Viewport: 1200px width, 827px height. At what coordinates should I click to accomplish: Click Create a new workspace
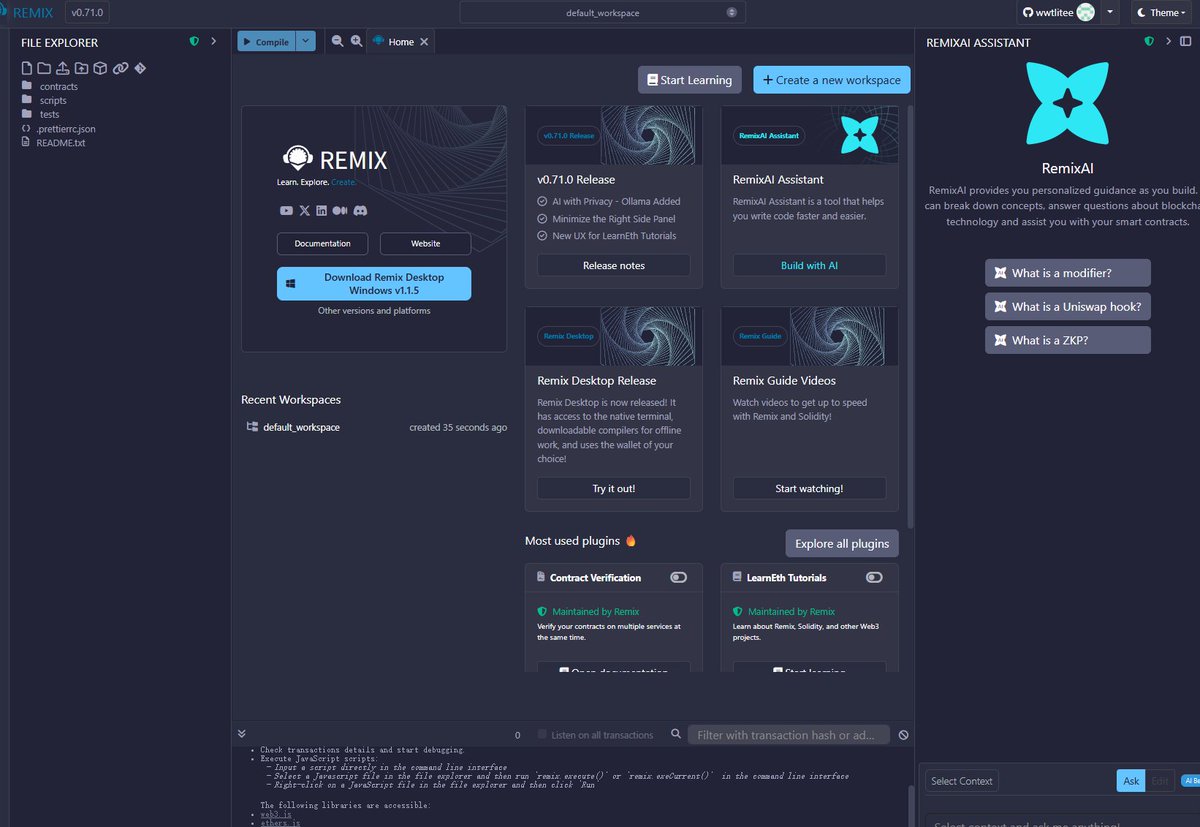pos(832,80)
